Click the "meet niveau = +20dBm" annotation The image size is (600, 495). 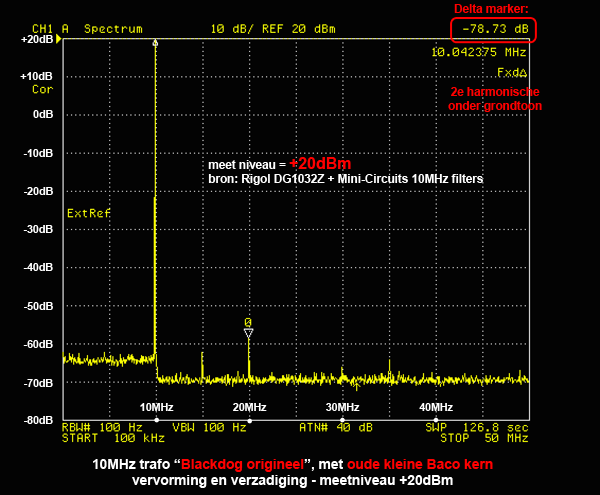[280, 164]
